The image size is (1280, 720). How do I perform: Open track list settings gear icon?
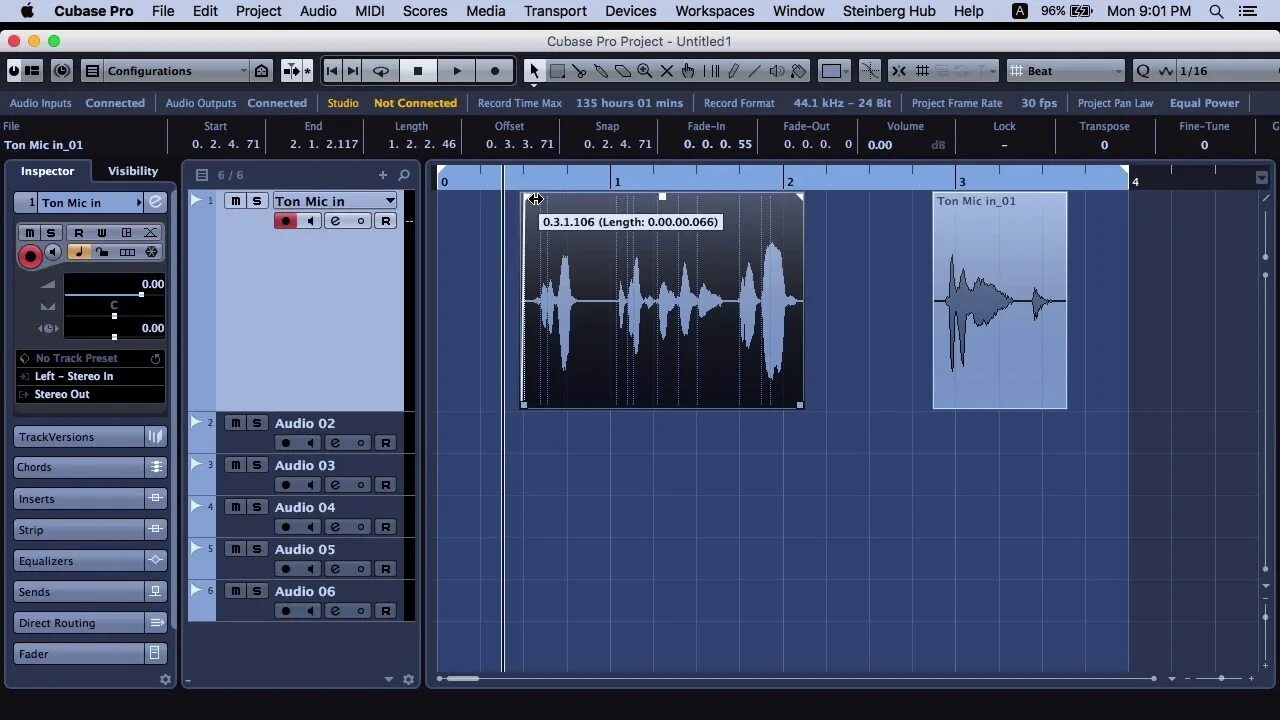click(x=408, y=680)
